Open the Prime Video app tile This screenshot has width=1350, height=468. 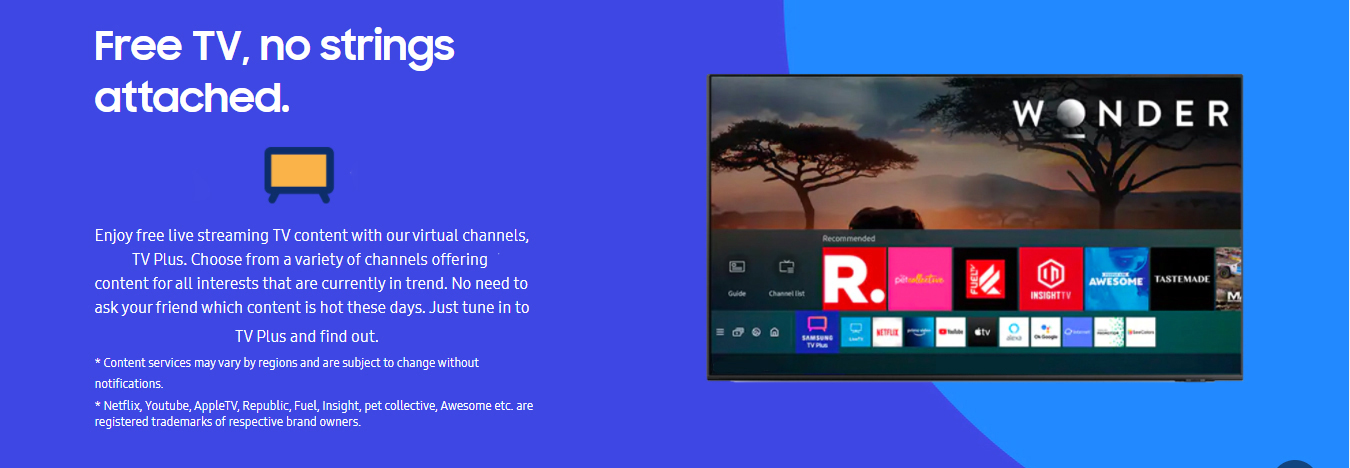pos(918,331)
